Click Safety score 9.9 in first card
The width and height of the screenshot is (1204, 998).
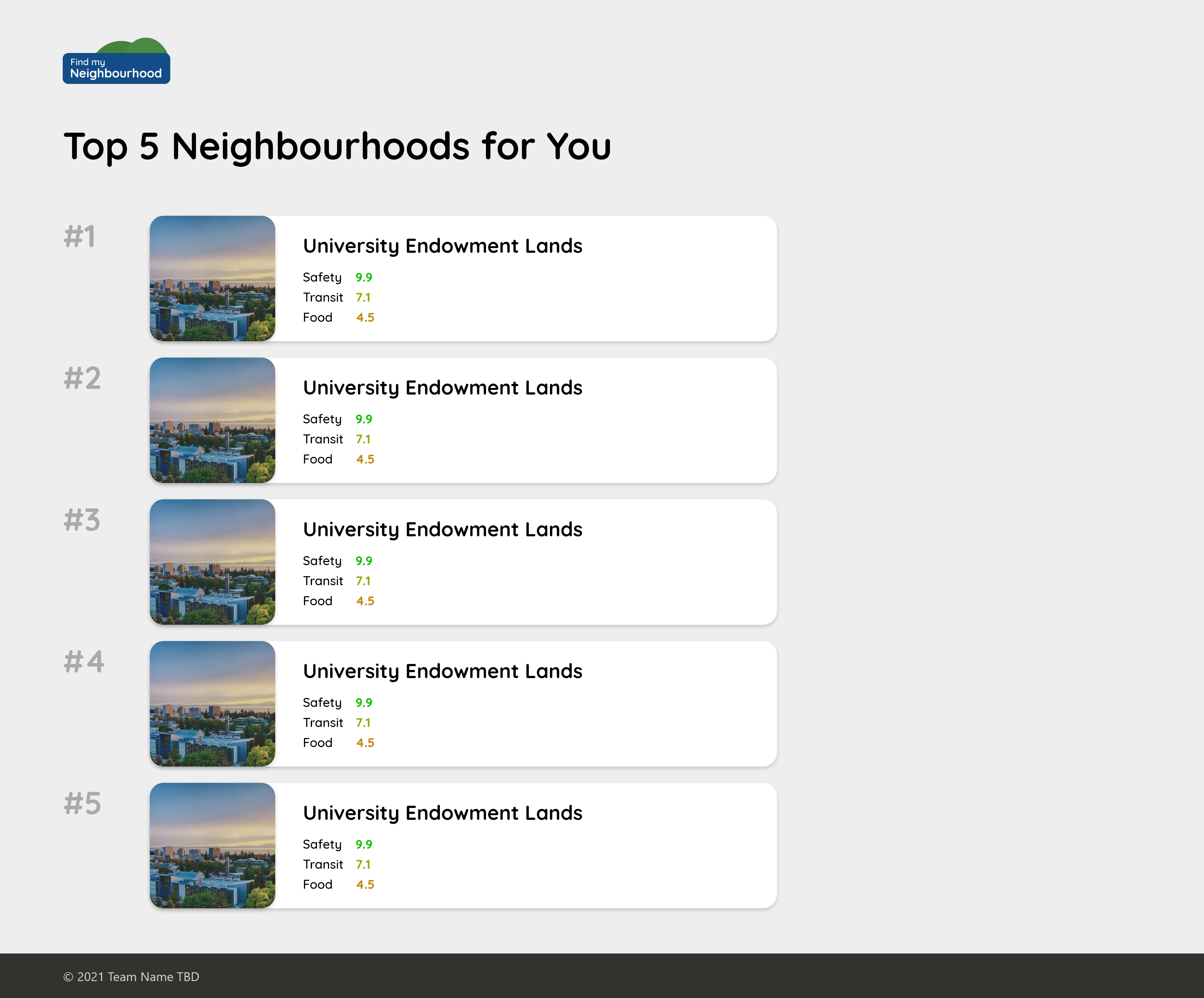click(x=363, y=277)
